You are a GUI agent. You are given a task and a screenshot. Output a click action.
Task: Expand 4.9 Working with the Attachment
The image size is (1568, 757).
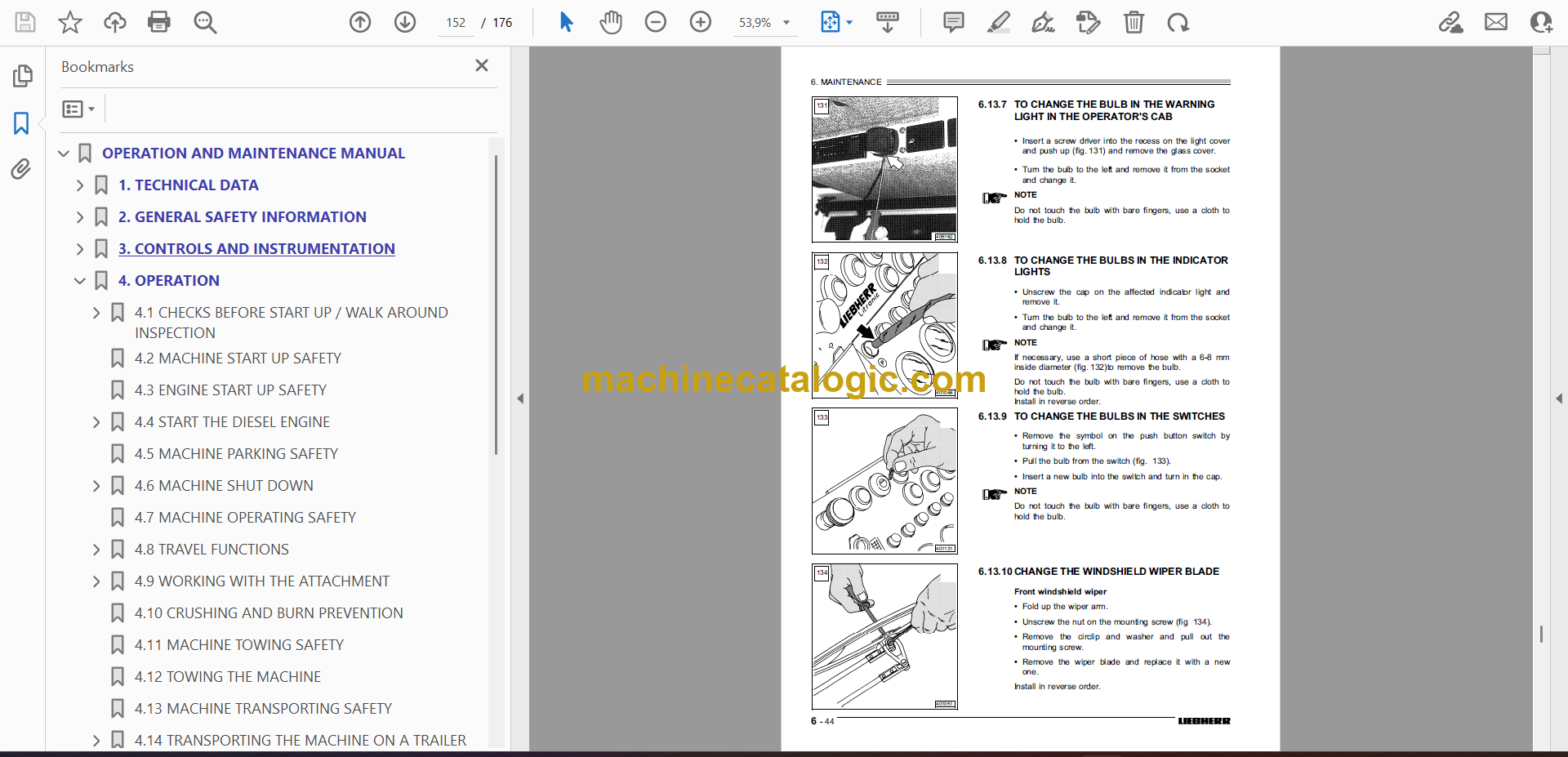96,581
